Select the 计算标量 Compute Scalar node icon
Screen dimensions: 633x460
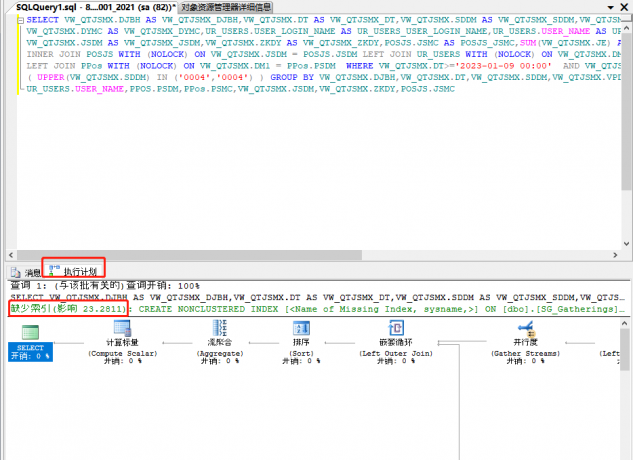[x=122, y=328]
